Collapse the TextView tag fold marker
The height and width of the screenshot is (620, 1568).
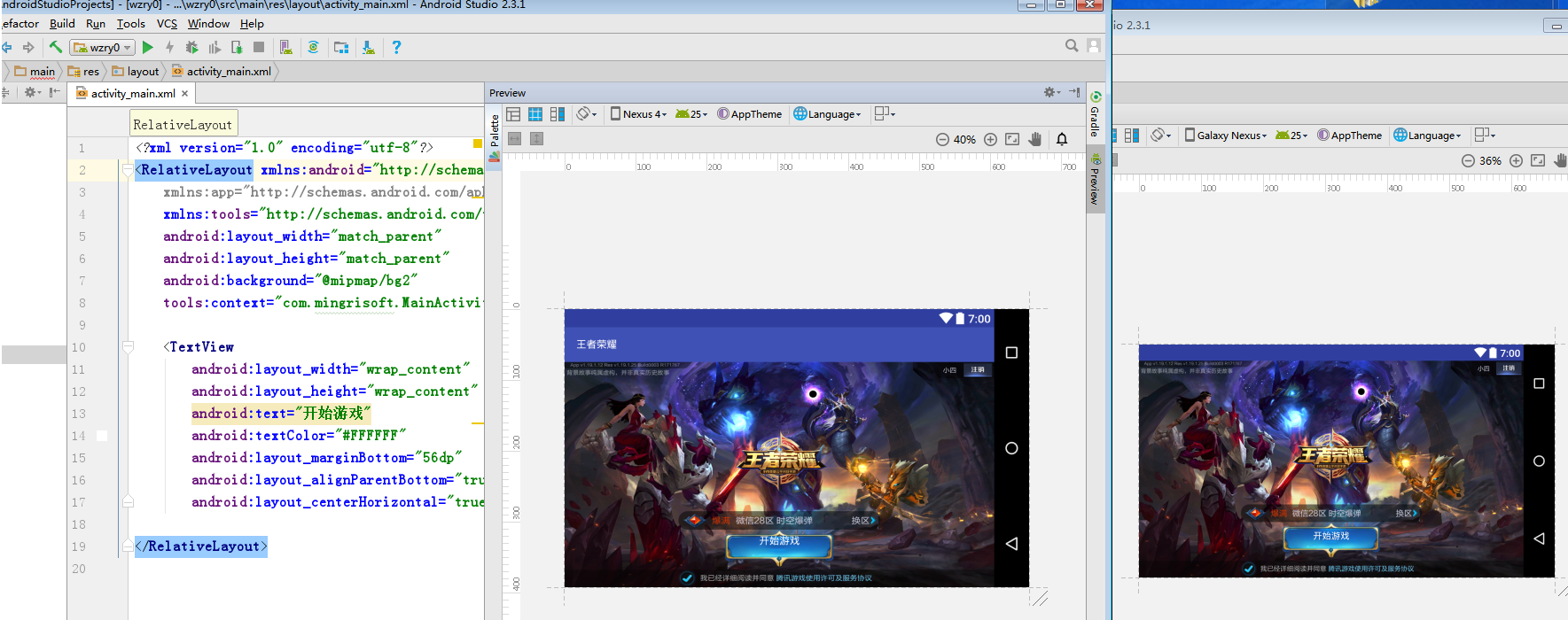point(128,346)
